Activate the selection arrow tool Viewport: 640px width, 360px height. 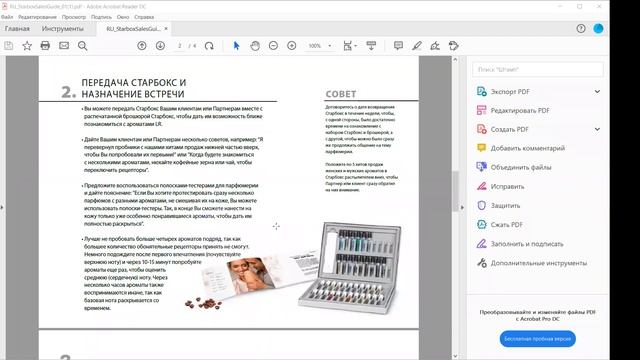point(236,46)
